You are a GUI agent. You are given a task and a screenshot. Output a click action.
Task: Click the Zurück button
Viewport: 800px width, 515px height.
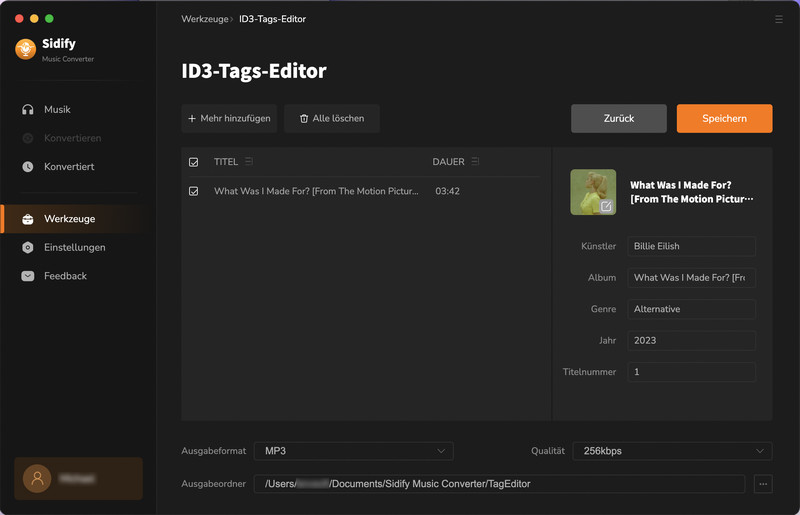619,118
